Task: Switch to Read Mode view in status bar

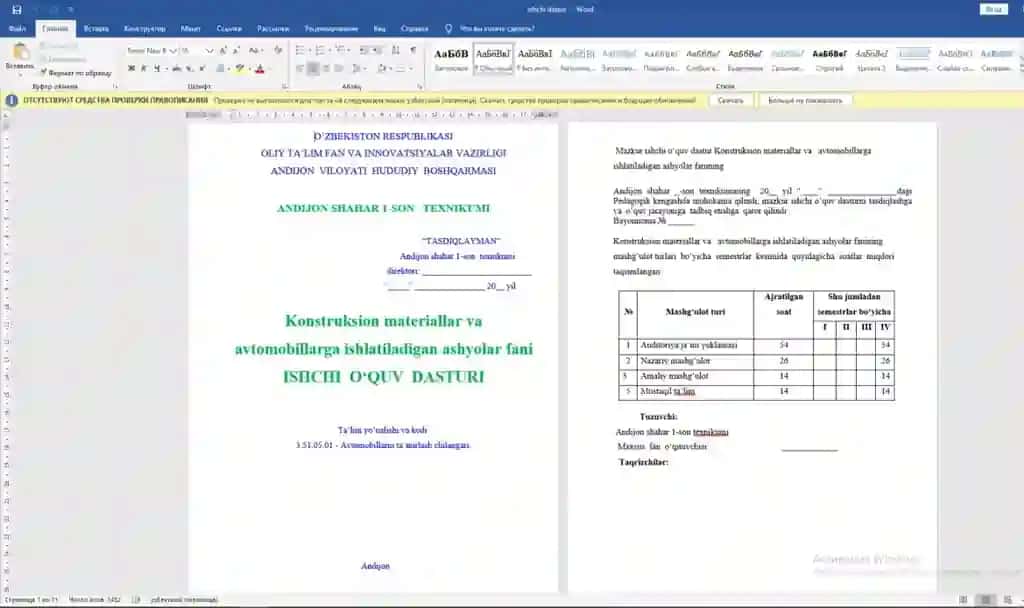Action: pos(963,600)
